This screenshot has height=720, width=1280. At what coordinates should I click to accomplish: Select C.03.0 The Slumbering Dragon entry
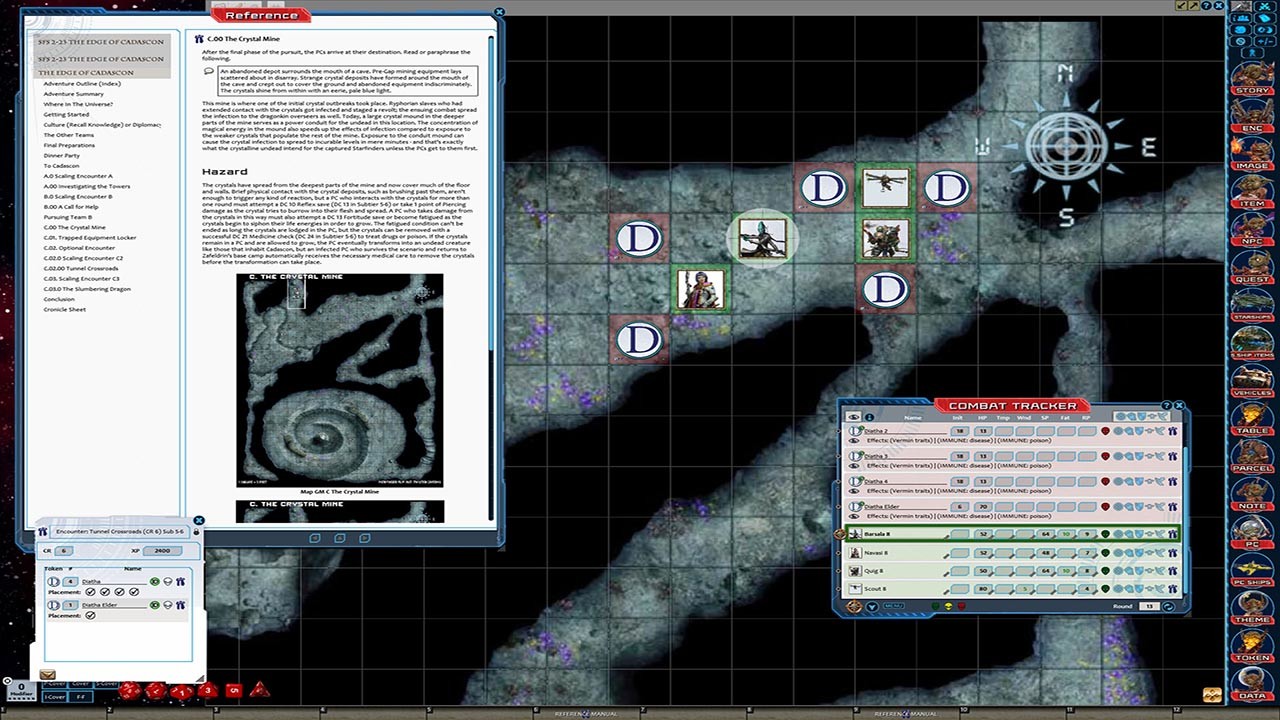pyautogui.click(x=86, y=289)
